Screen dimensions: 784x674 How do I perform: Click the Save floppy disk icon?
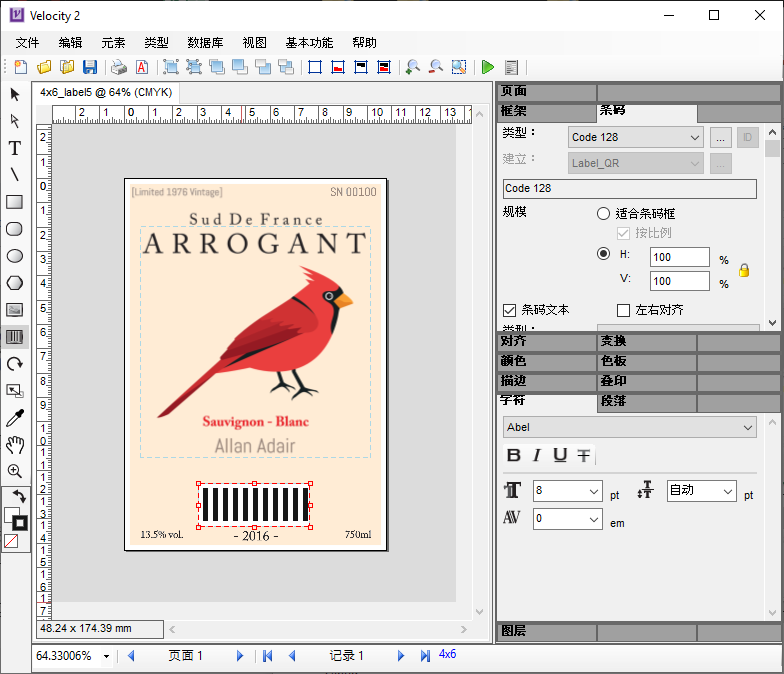click(x=90, y=67)
